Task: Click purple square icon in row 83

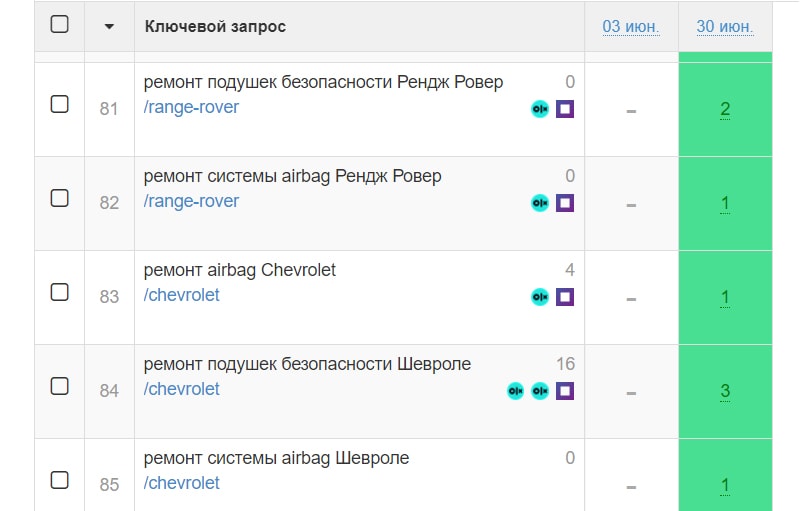Action: (x=565, y=297)
